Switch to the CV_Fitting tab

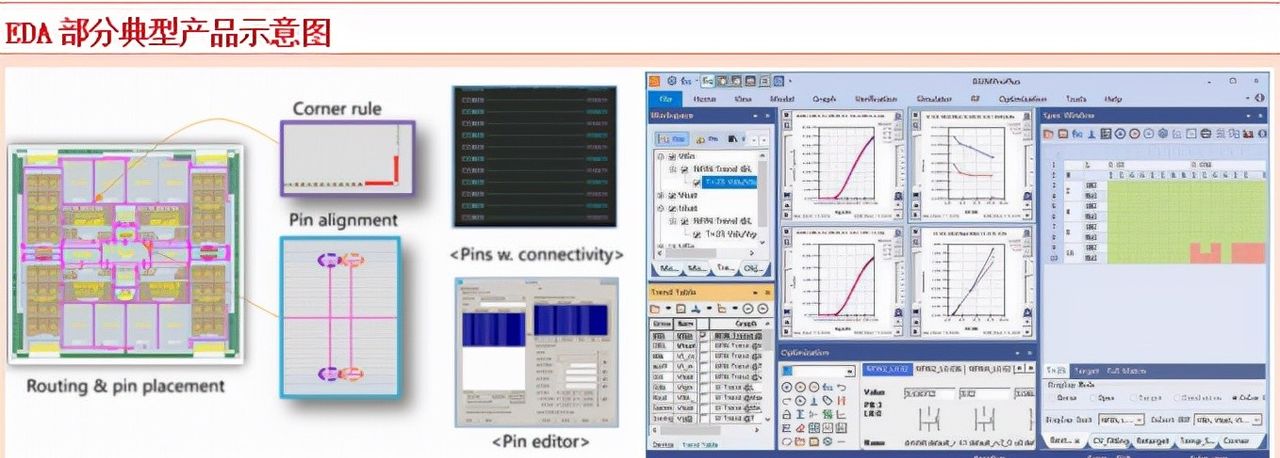tap(1110, 440)
